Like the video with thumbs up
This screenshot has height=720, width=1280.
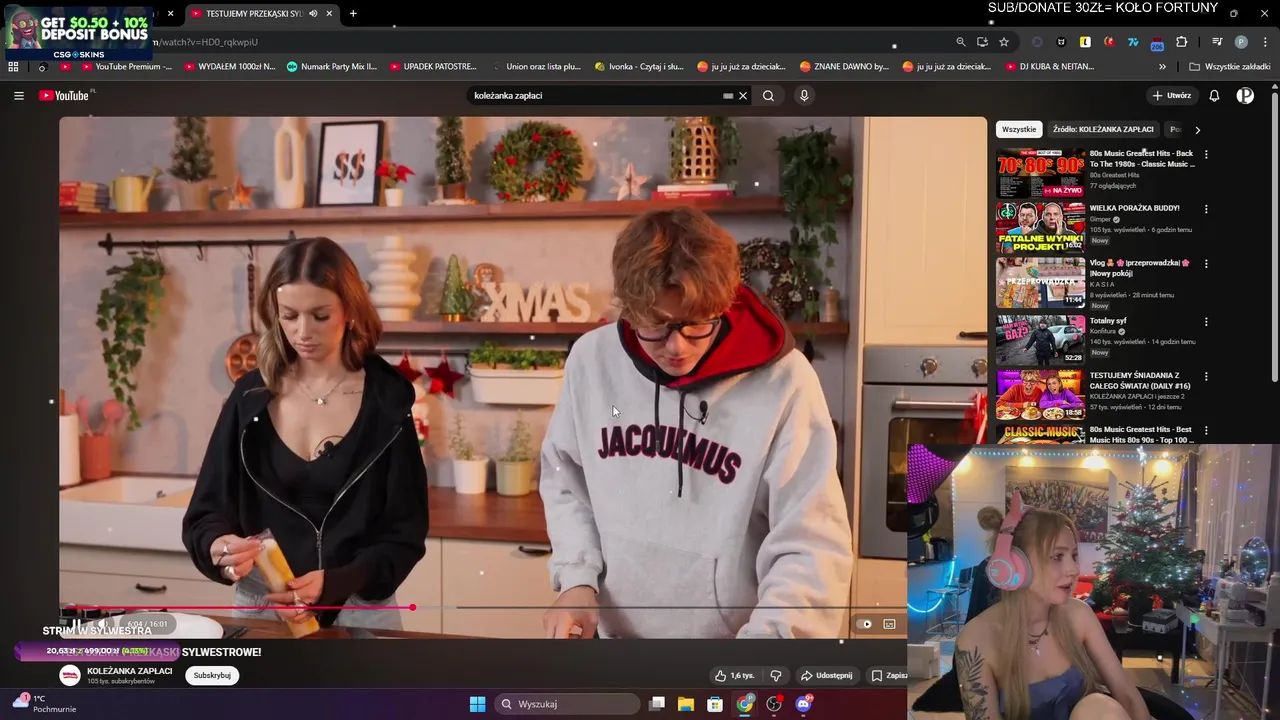coord(734,676)
